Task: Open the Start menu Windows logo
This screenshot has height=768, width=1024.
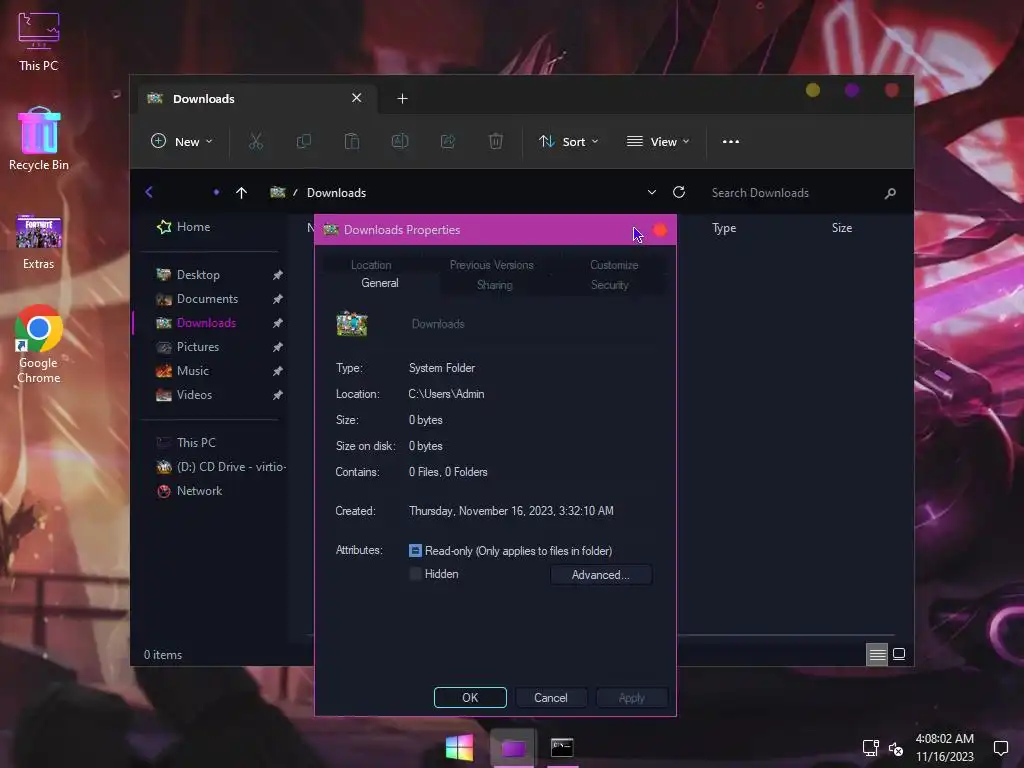Action: [x=460, y=747]
